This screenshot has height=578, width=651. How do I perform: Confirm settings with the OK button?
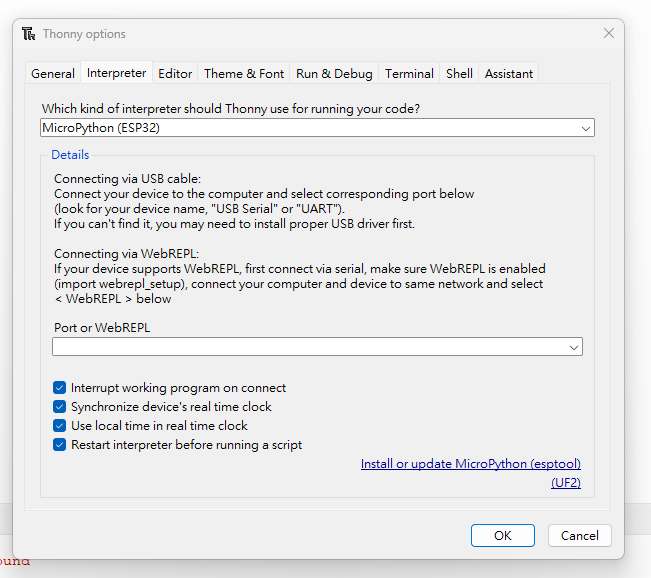click(503, 535)
